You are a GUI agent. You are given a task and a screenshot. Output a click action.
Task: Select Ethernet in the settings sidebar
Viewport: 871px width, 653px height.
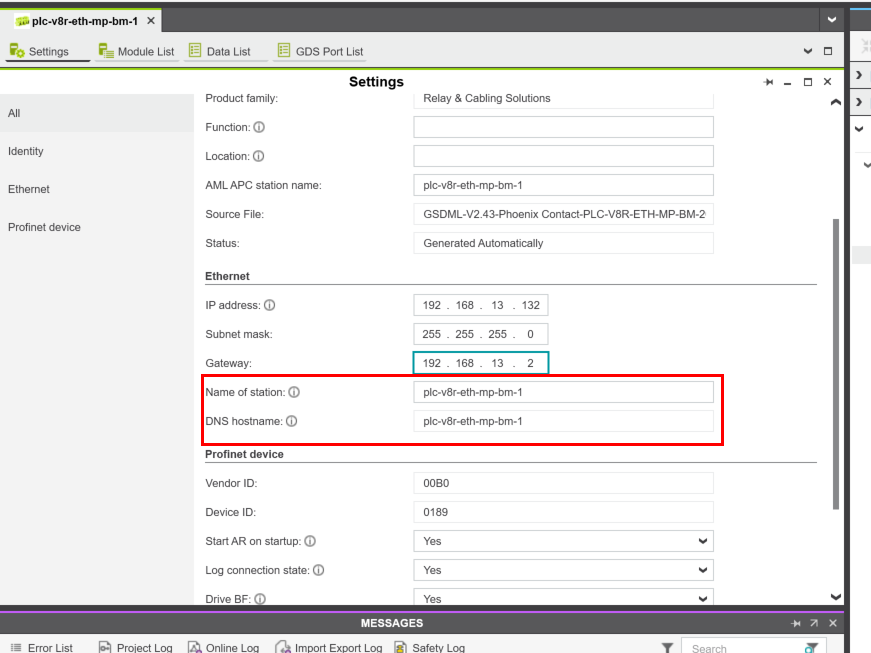(x=29, y=189)
